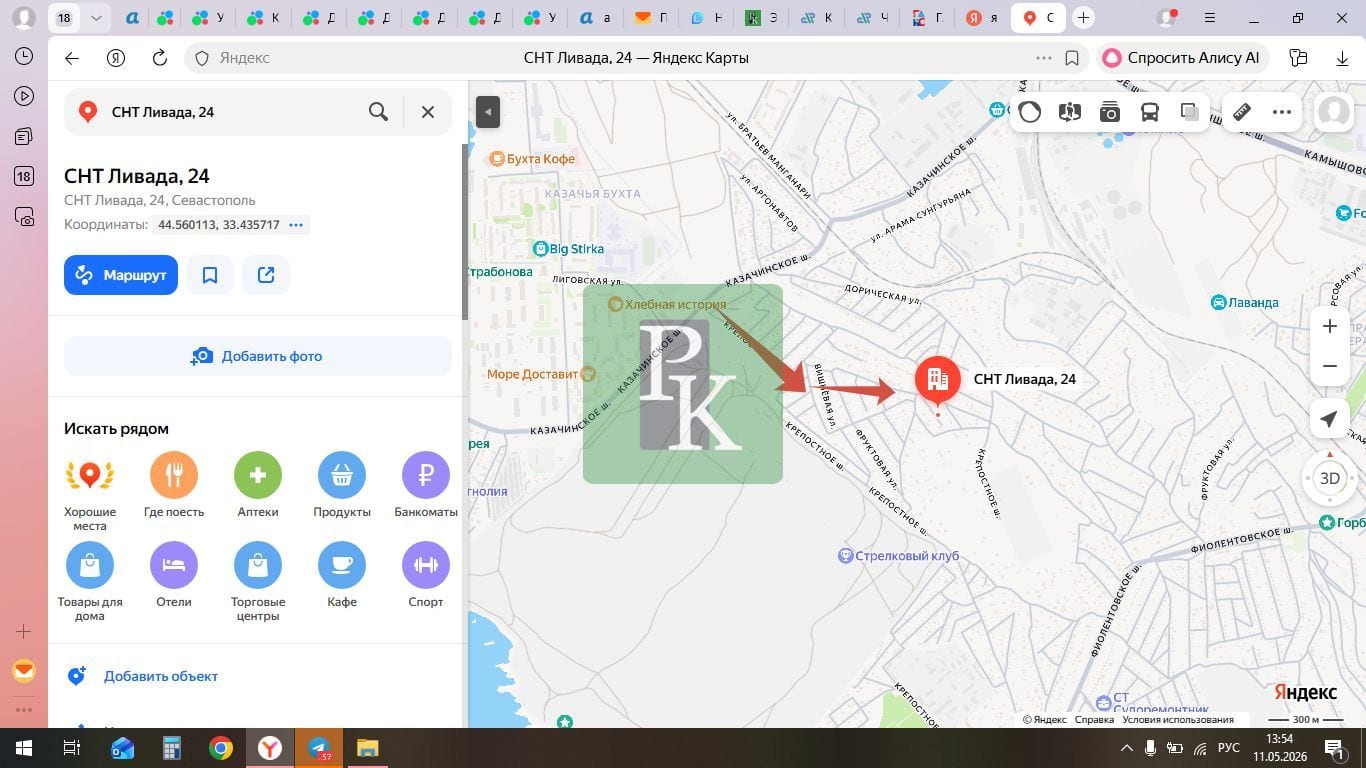Open browser history in the sidebar
The image size is (1366, 768).
click(x=24, y=57)
